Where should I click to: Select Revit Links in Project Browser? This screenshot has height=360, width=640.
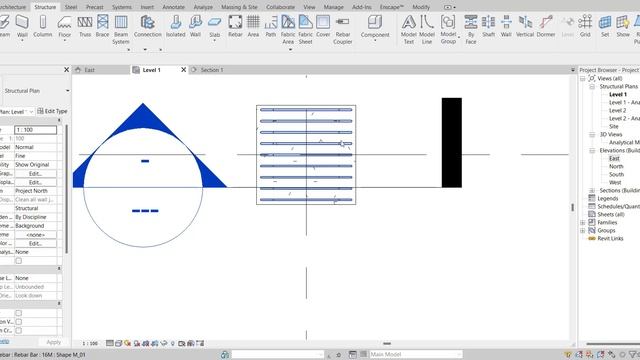610,238
